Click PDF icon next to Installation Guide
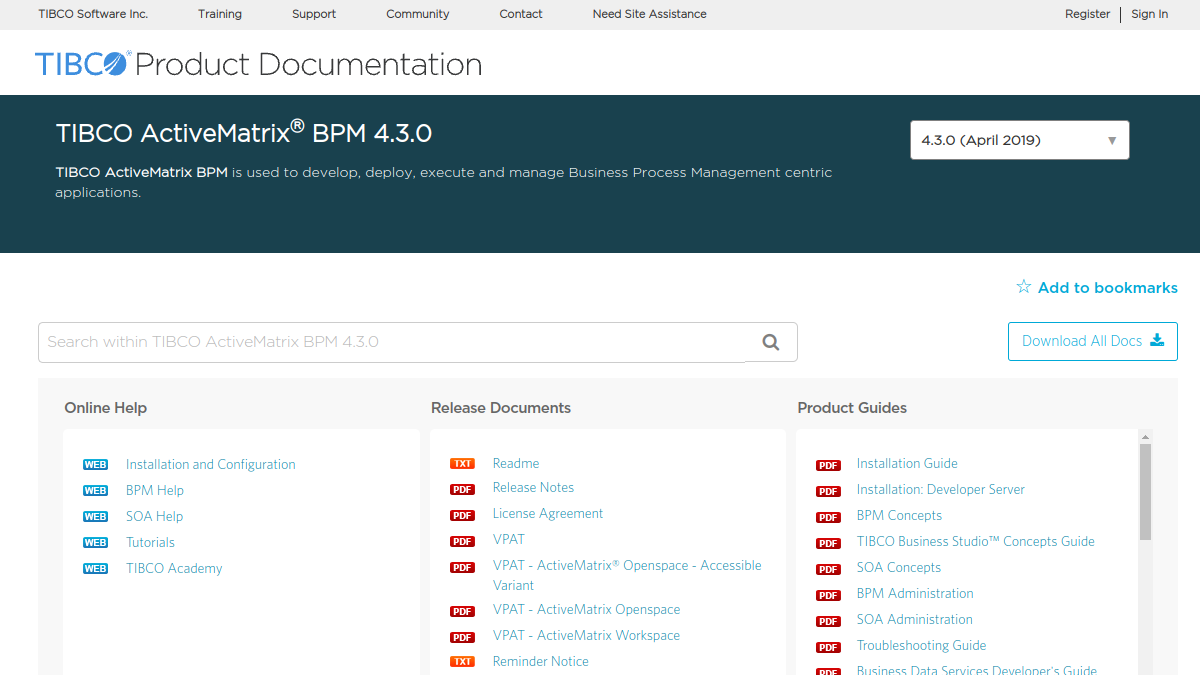This screenshot has width=1200, height=675. click(828, 466)
